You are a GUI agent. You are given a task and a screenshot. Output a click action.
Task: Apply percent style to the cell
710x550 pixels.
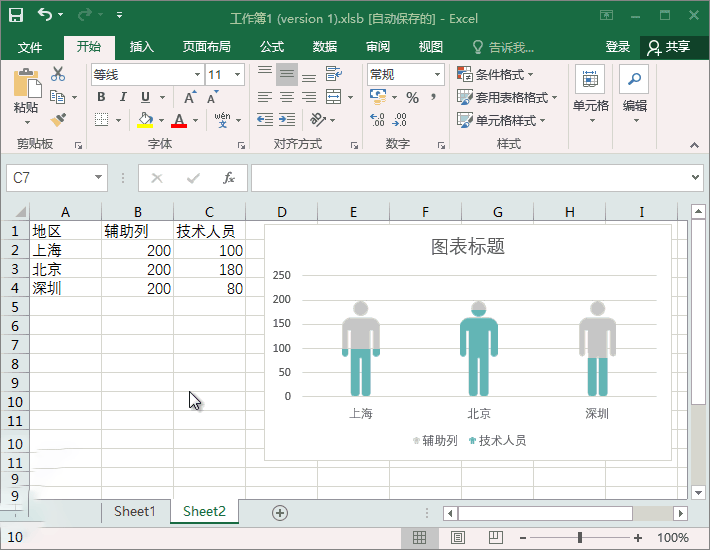[412, 97]
